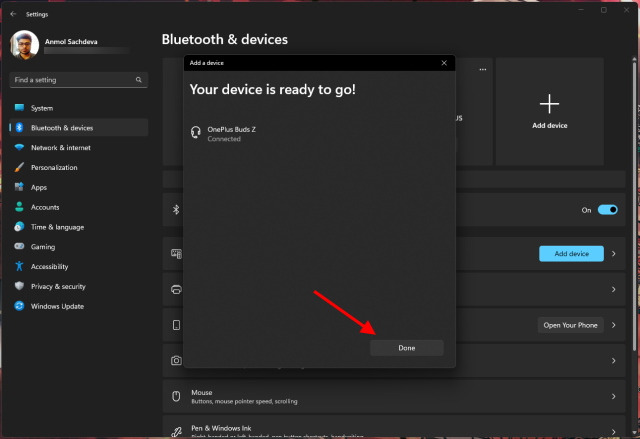
Task: Click the Open Your Phone button
Action: click(x=570, y=325)
